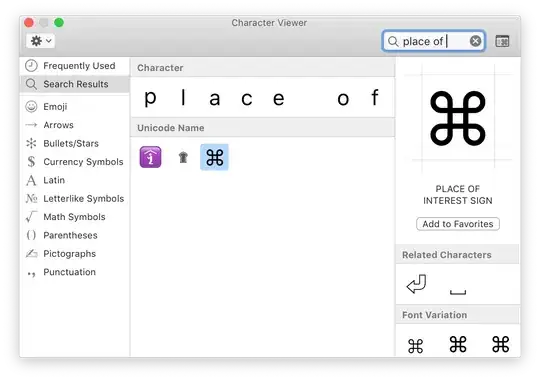Clear the search field with the X

[475, 41]
